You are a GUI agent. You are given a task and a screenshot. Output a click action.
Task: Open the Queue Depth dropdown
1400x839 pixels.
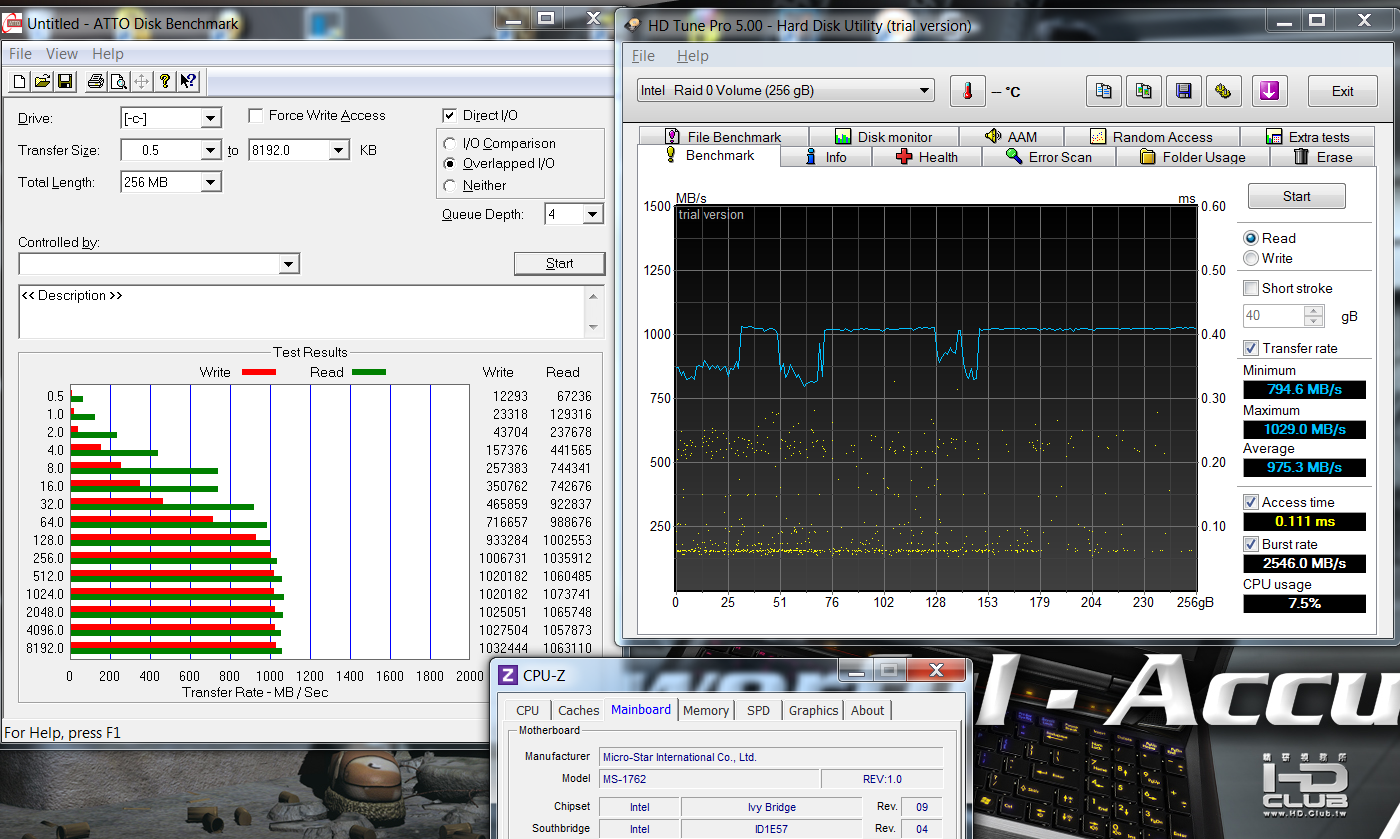(x=592, y=214)
